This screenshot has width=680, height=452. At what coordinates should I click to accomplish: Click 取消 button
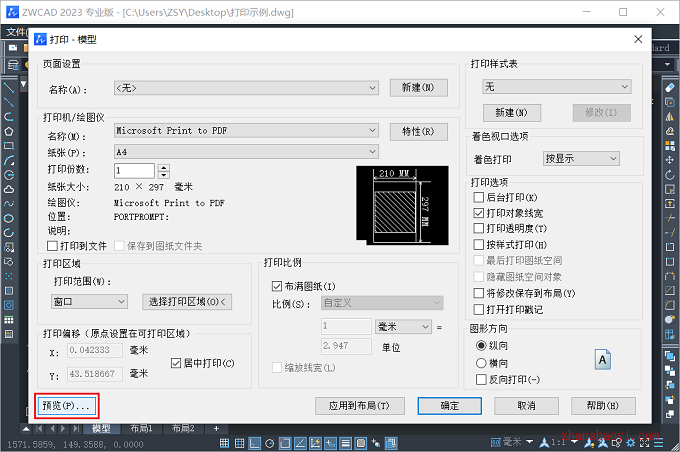click(526, 406)
